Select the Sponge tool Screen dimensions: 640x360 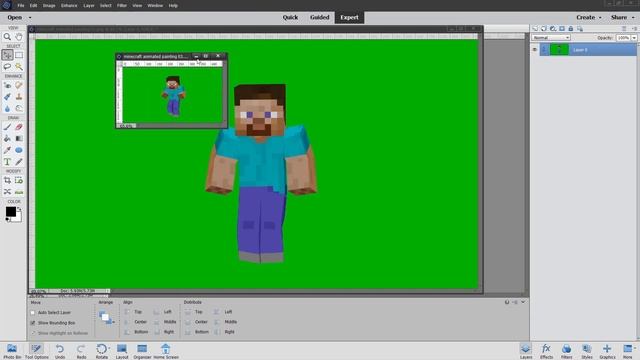click(19, 108)
